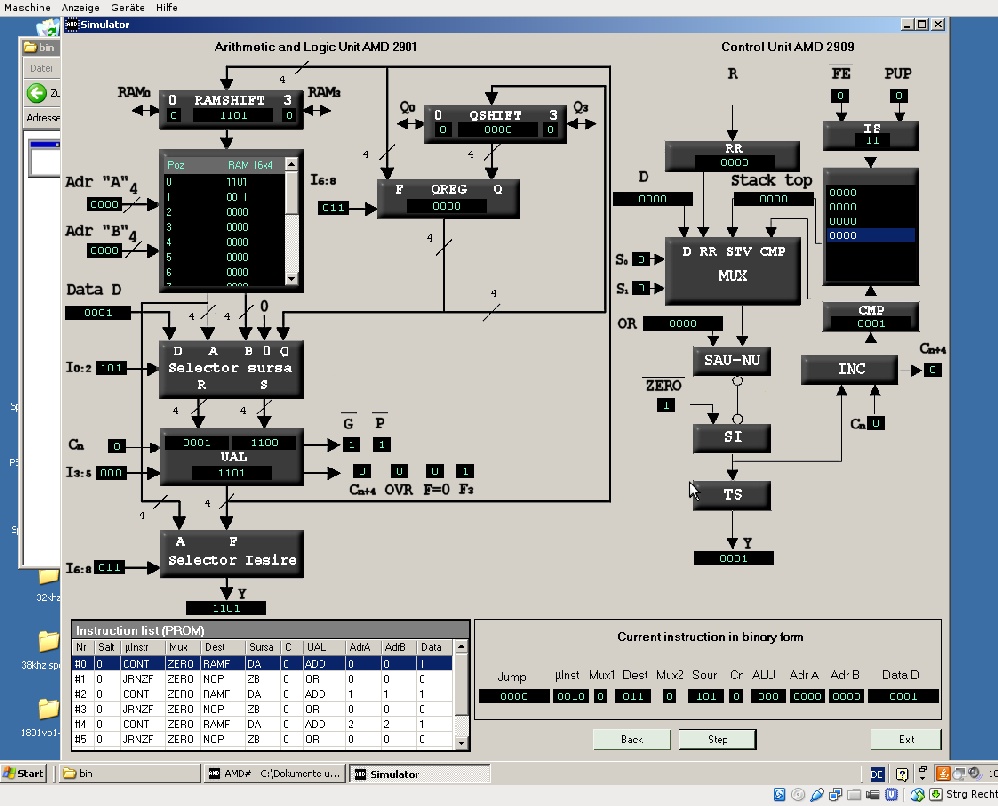Click the VirtualBox mouse integration globe icon

917,795
